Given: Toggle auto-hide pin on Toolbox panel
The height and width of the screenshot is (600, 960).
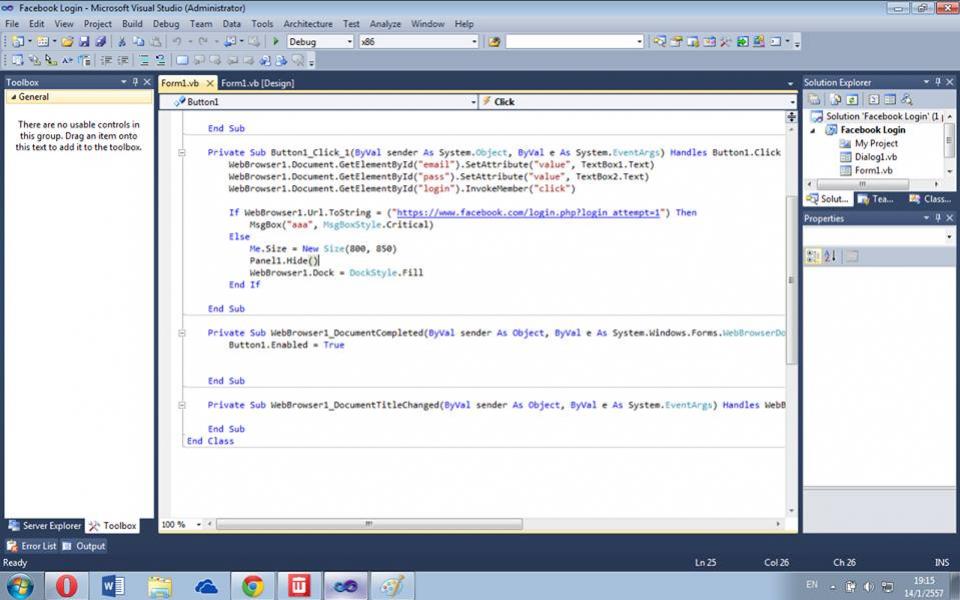Looking at the screenshot, I should click(135, 81).
